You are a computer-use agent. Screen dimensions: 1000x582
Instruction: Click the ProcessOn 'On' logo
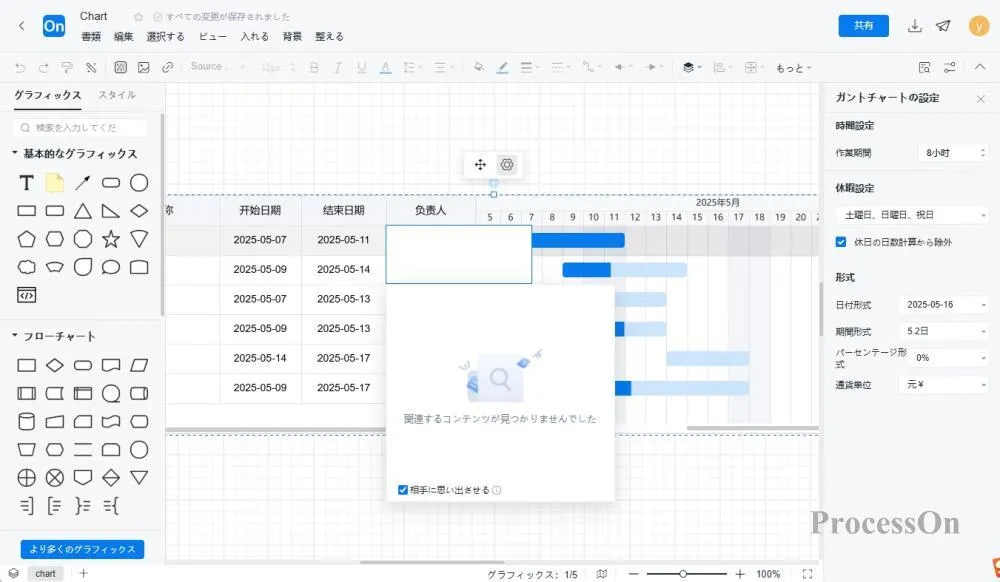point(54,26)
